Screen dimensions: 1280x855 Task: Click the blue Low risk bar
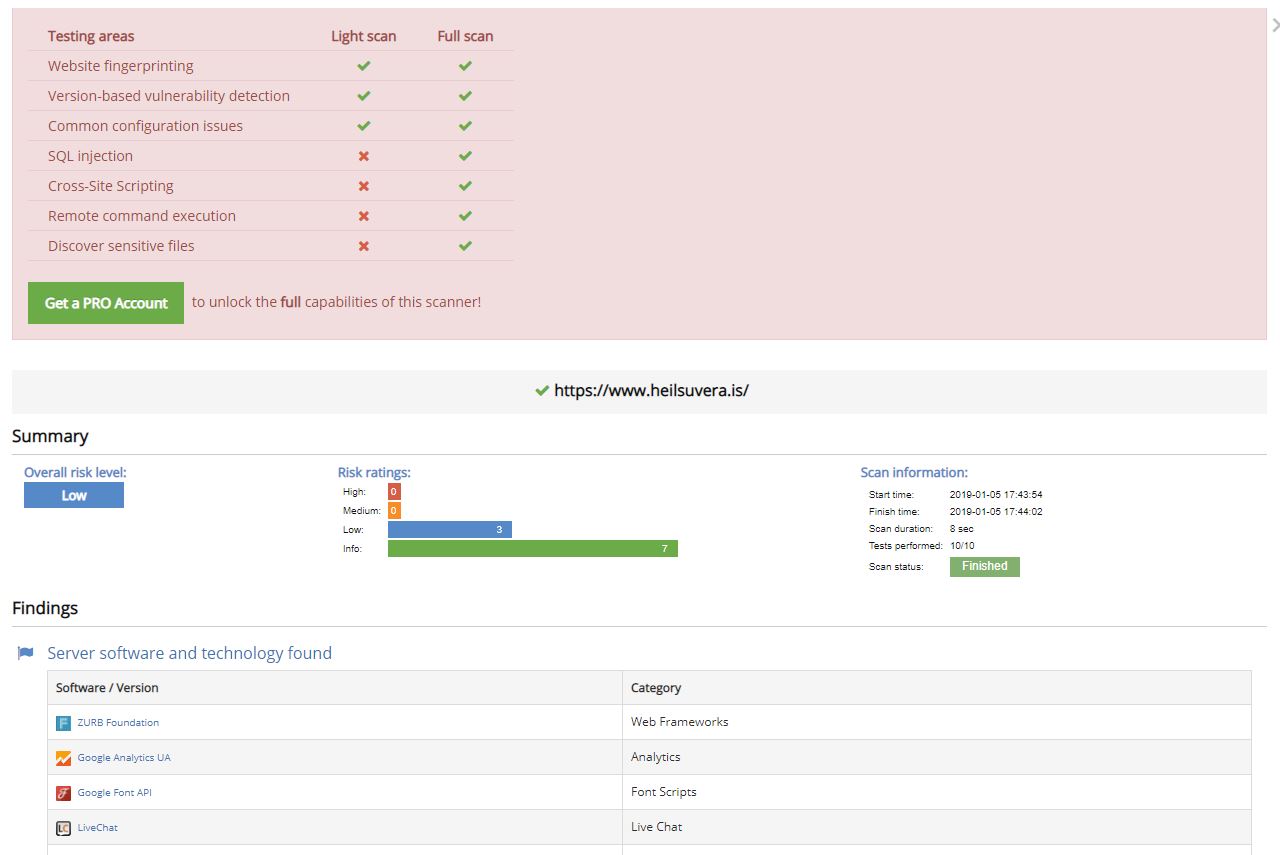[x=450, y=529]
